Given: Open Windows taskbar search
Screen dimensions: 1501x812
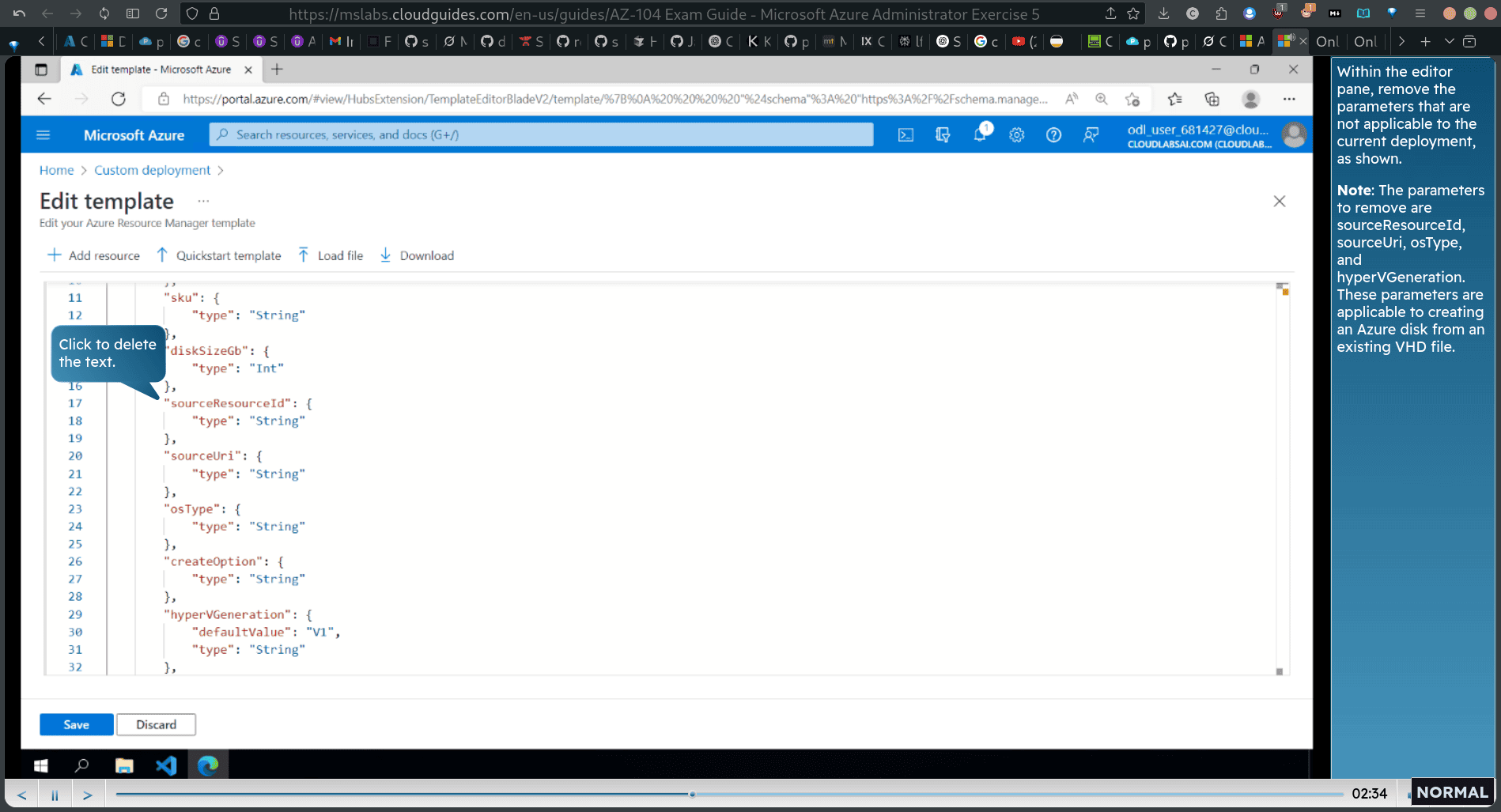Looking at the screenshot, I should (x=81, y=765).
